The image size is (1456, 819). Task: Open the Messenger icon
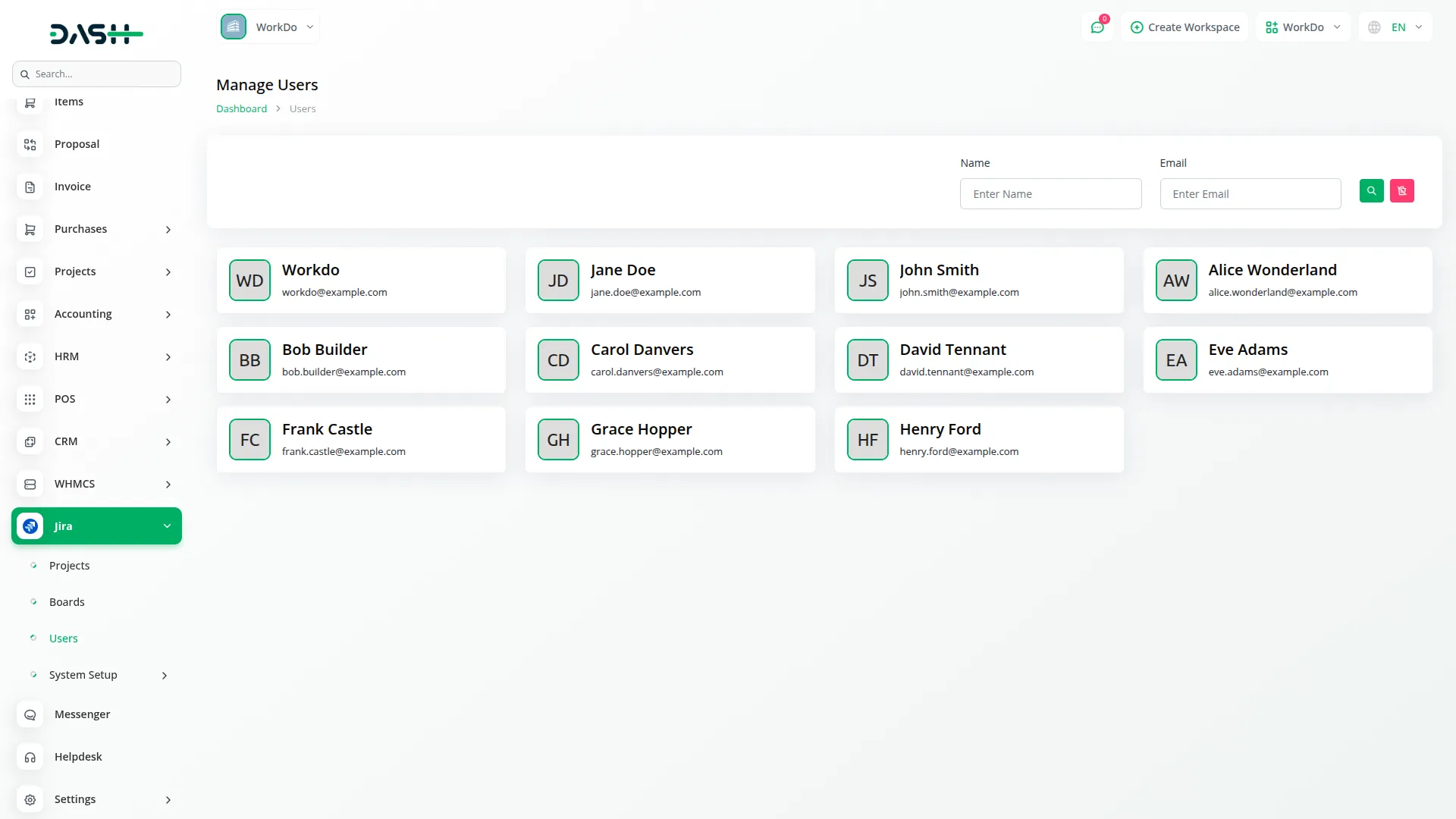click(x=30, y=714)
